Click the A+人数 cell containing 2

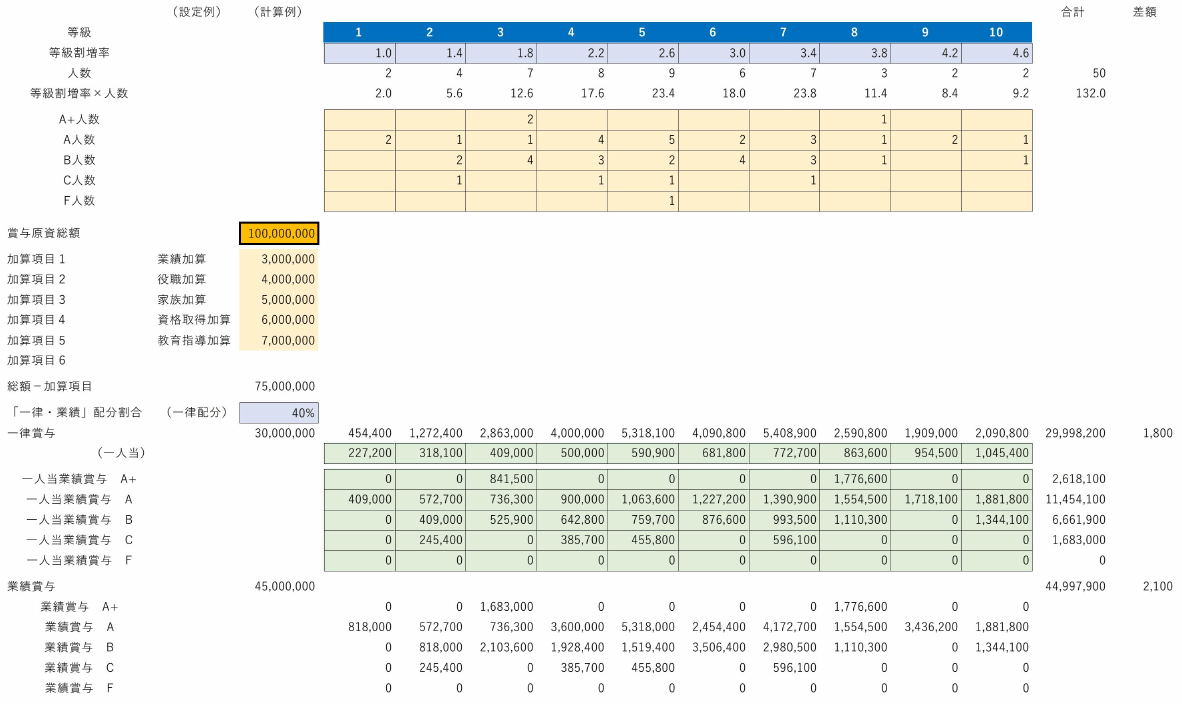[x=500, y=119]
